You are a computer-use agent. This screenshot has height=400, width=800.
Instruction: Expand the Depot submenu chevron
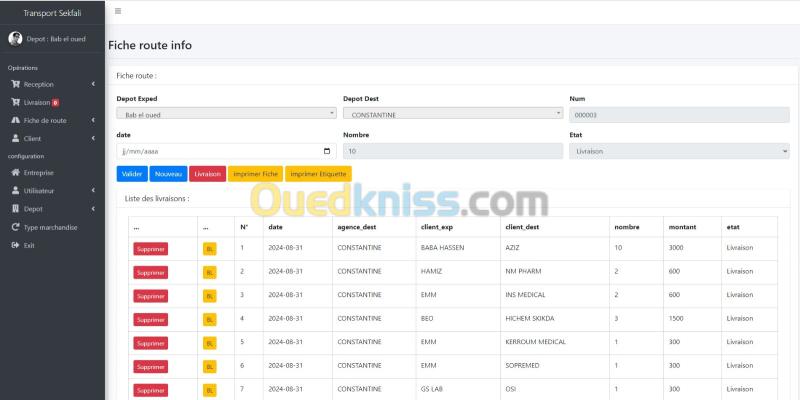click(93, 209)
